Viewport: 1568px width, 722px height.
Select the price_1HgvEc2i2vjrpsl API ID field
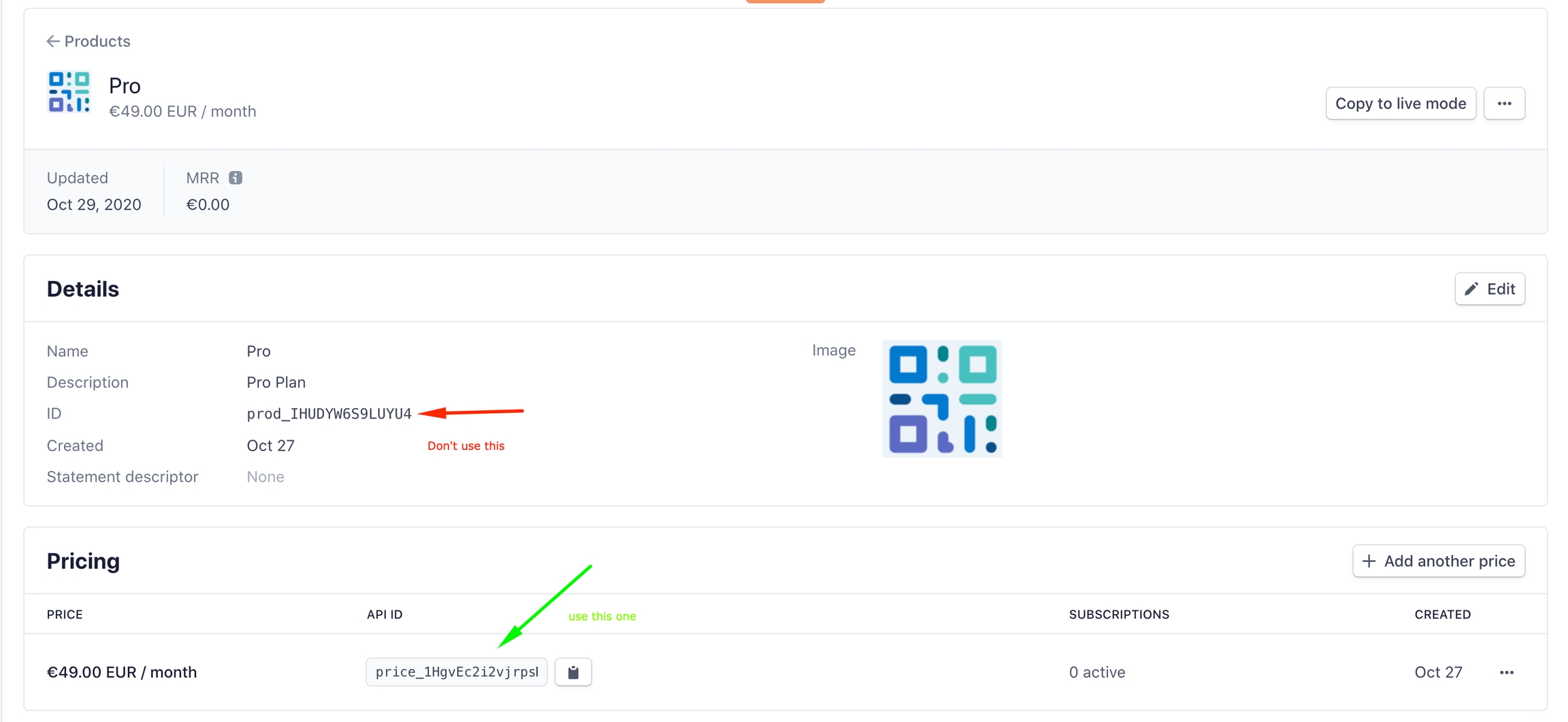click(456, 672)
